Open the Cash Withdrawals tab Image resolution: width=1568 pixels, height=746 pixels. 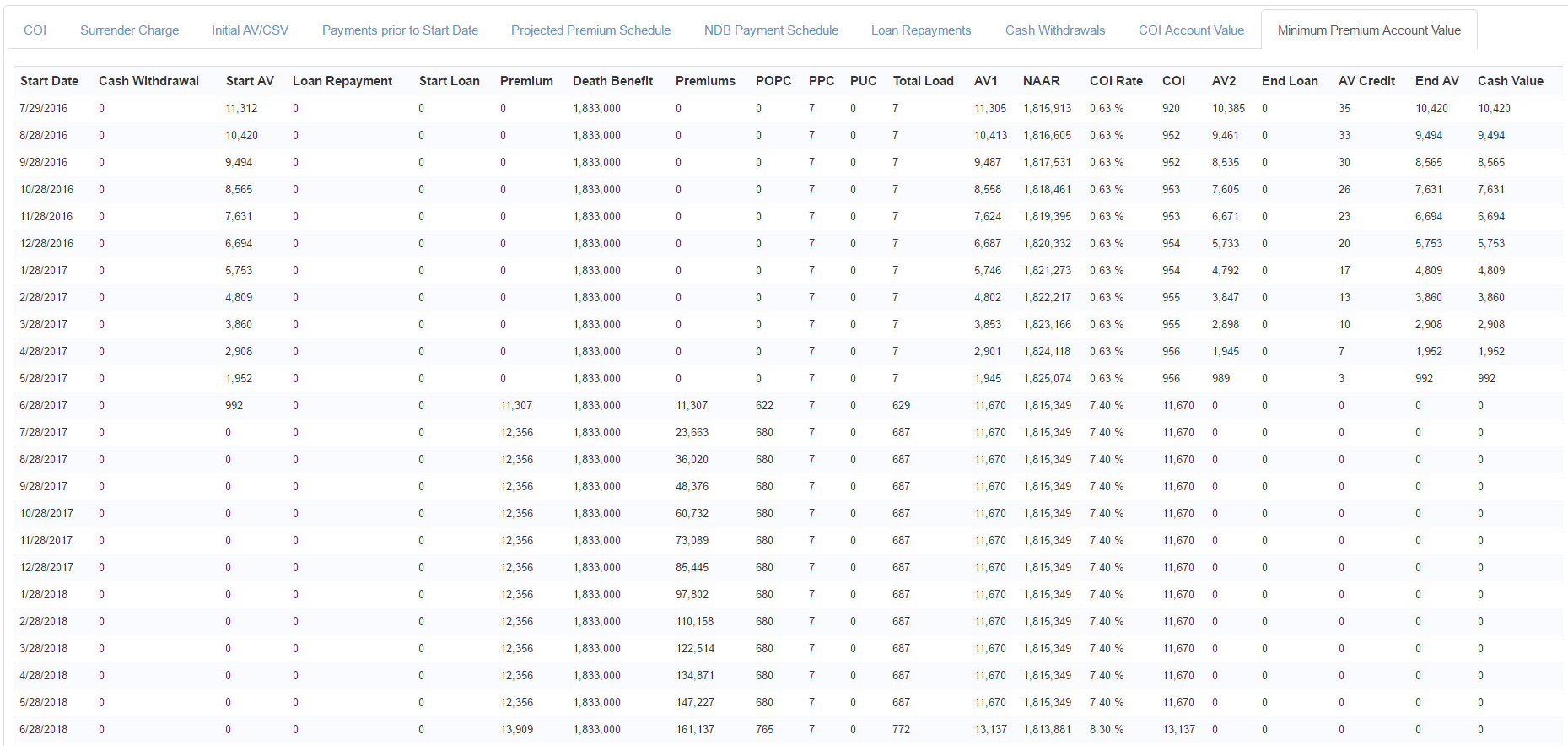(1054, 30)
